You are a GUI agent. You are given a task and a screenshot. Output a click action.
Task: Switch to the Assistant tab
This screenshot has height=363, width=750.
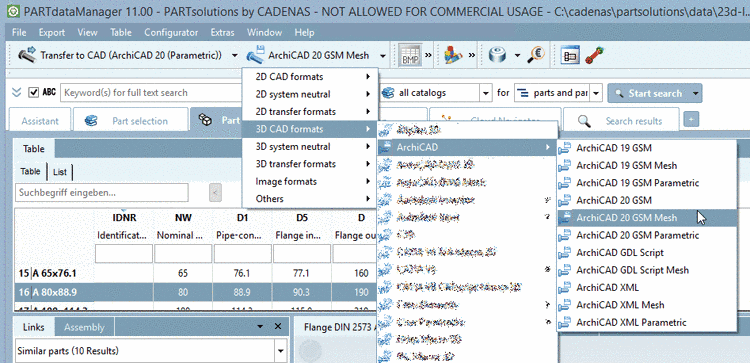point(40,121)
